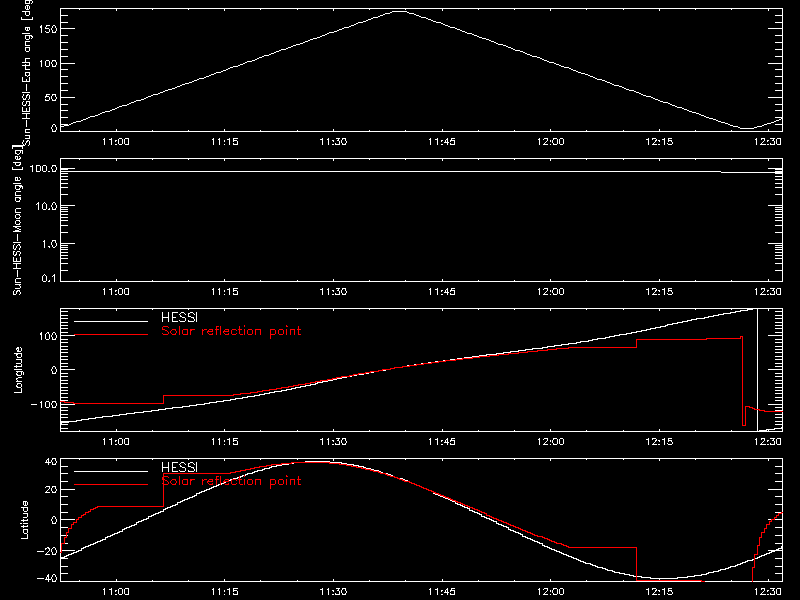This screenshot has width=800, height=600.
Task: Click 12:15 label under Longitude plot
Action: click(x=659, y=442)
